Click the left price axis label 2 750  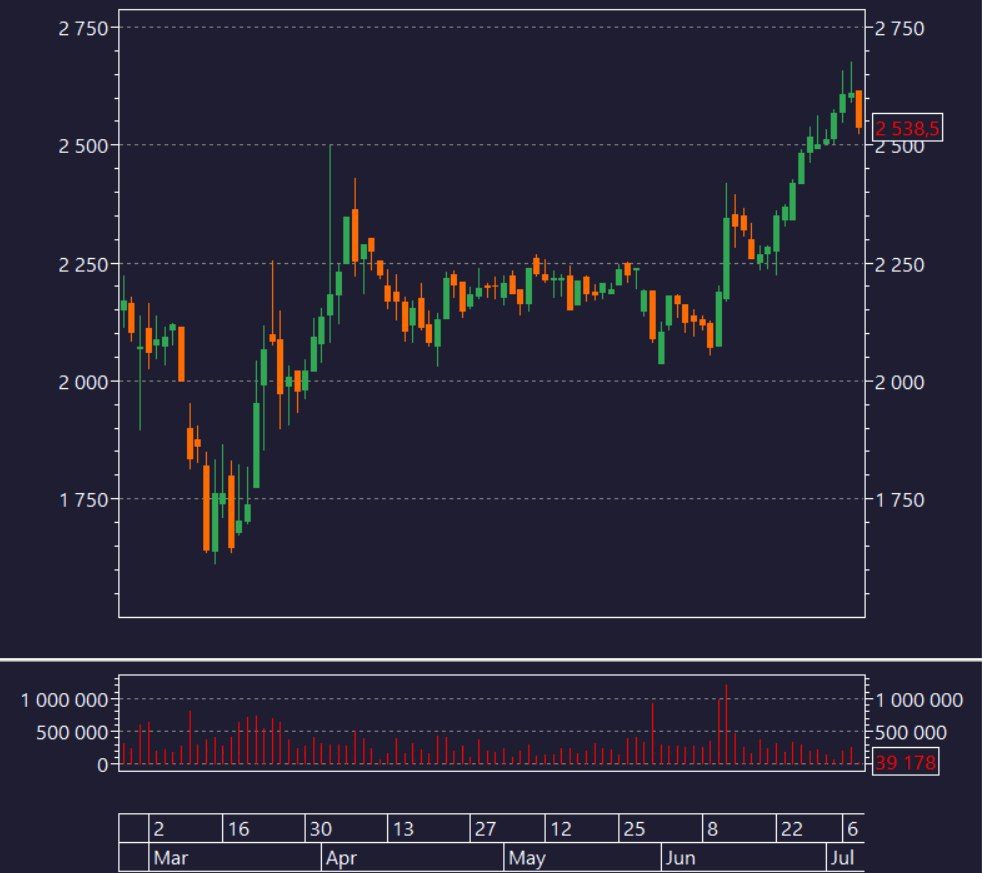coord(83,28)
